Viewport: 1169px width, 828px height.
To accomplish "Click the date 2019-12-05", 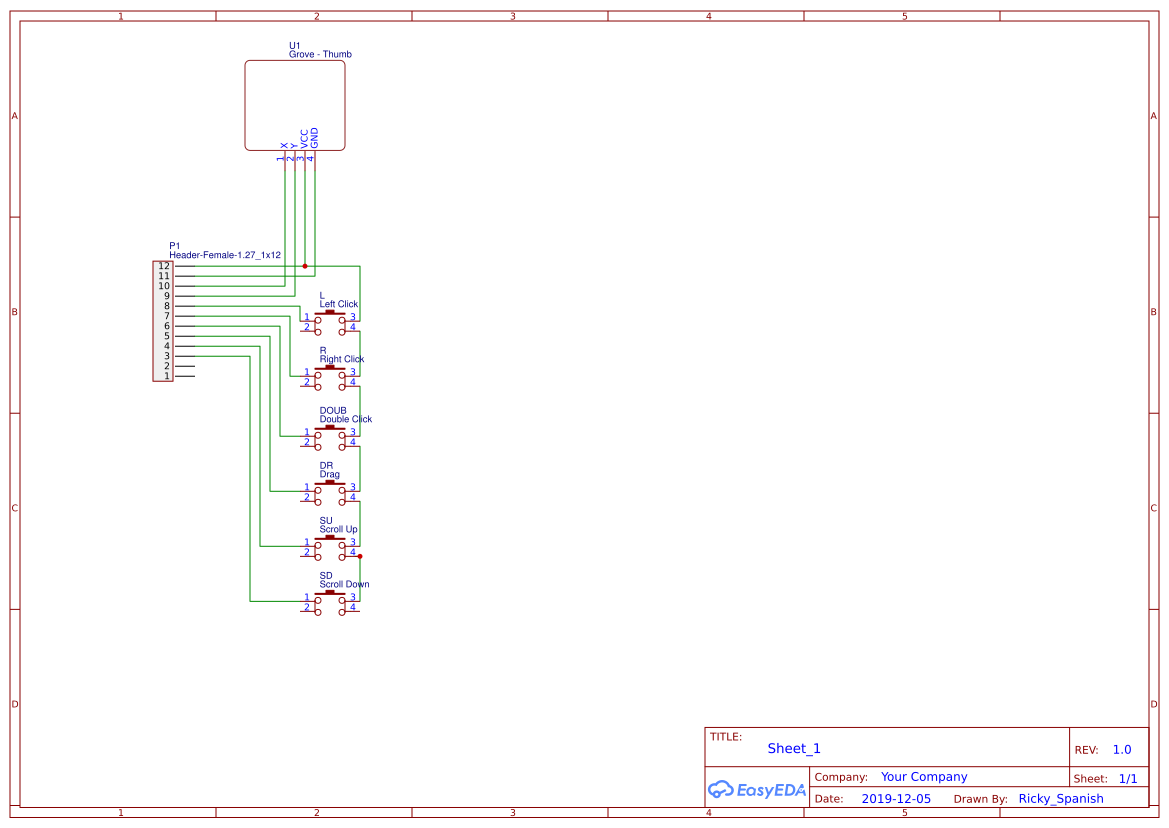I will tap(897, 798).
